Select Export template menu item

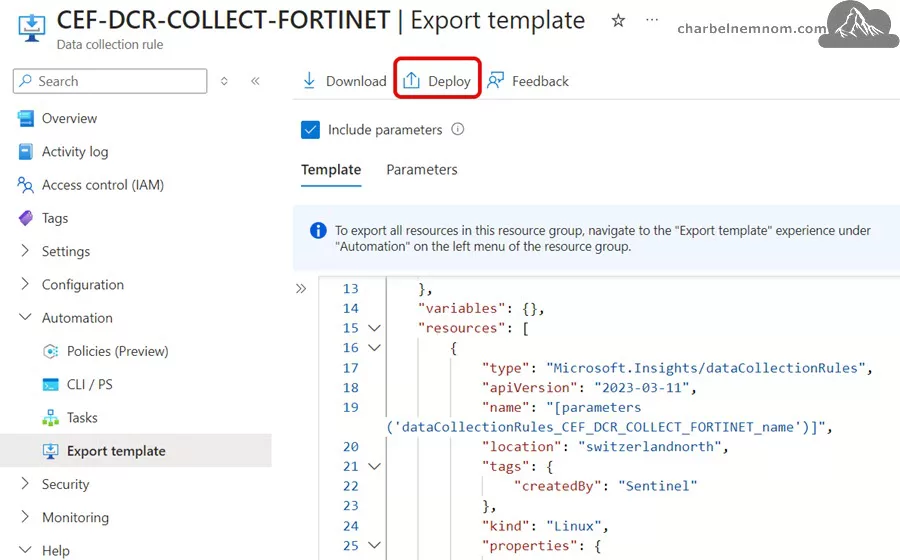(x=136, y=451)
